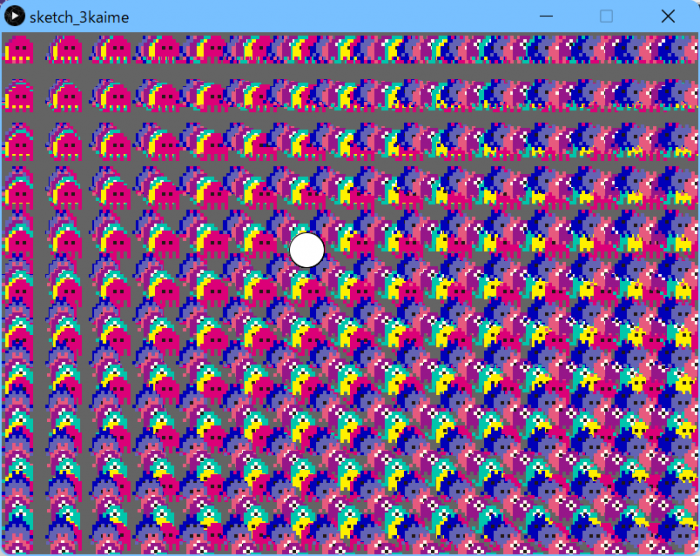Click the Processing play logo in title bar
700x556 pixels.
pos(15,16)
